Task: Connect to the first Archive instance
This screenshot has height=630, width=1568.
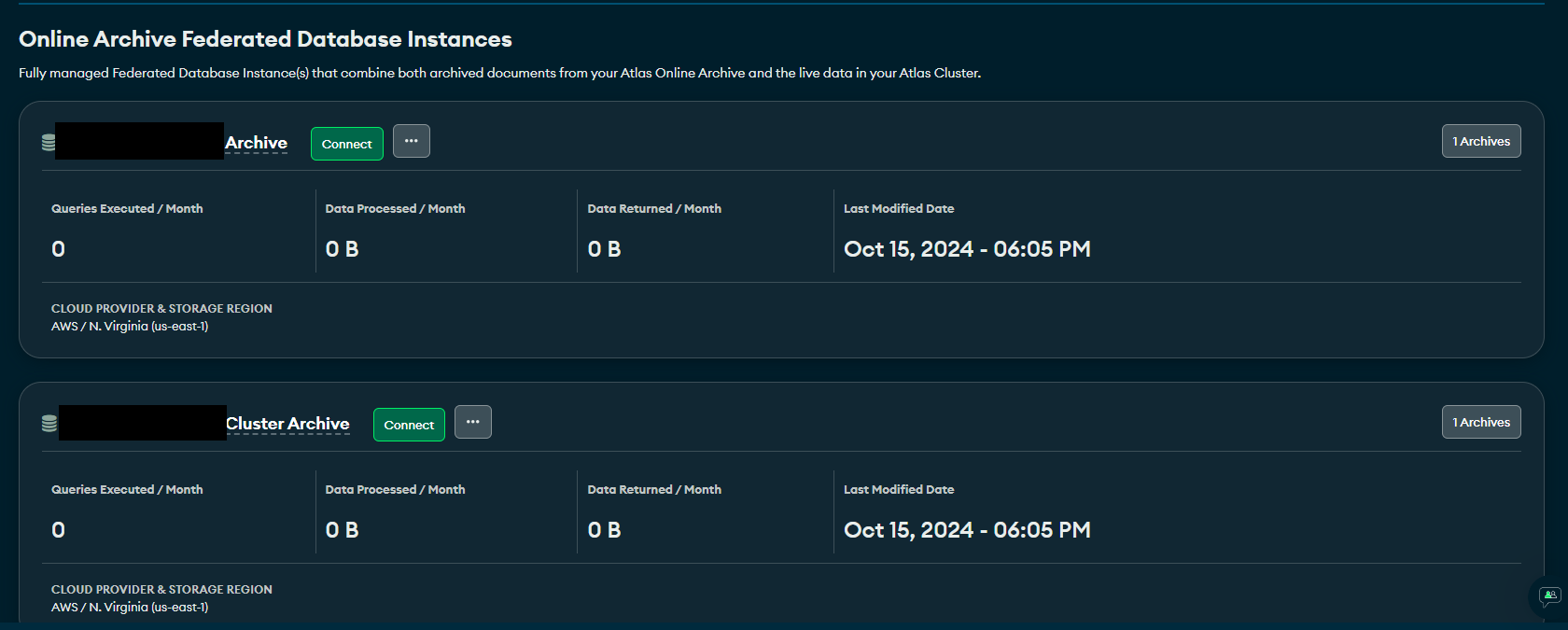Action: [346, 144]
